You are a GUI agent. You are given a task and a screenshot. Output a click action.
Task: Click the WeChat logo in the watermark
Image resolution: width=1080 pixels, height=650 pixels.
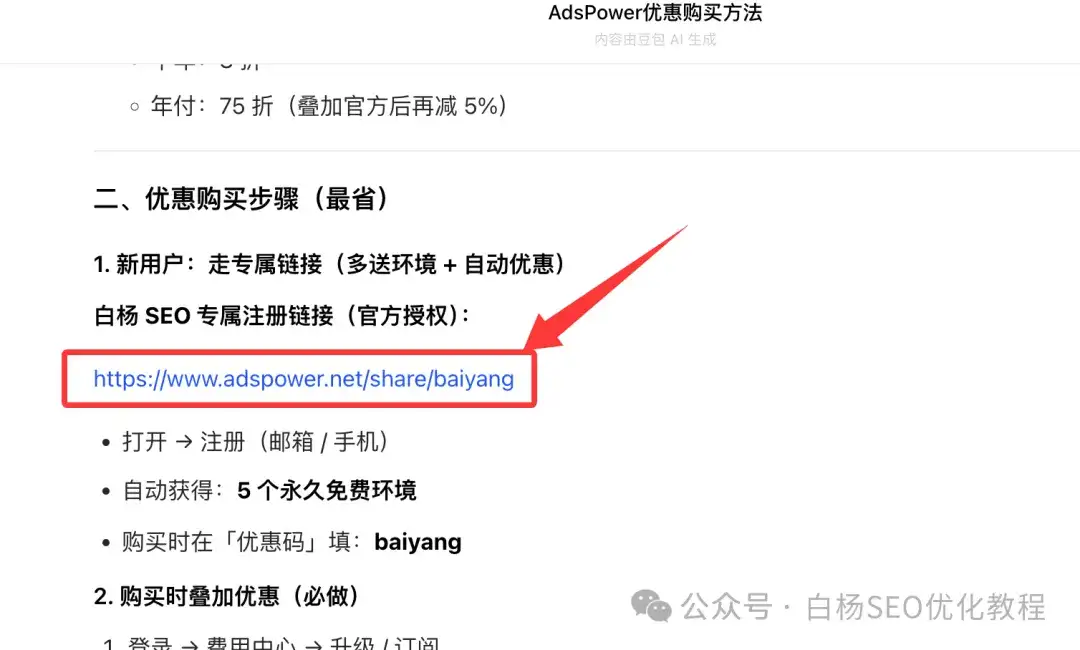[x=651, y=606]
